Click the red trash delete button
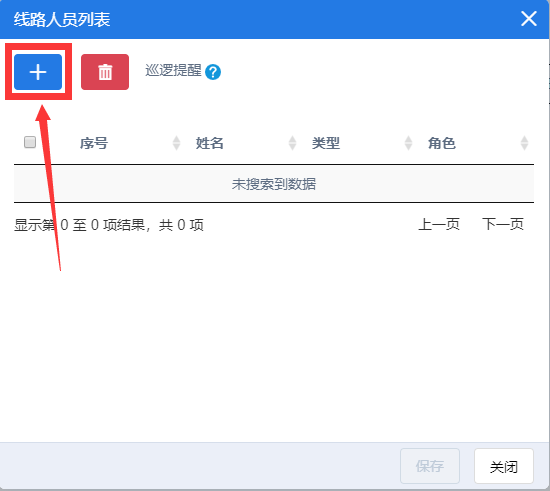The image size is (550, 491). tap(105, 72)
